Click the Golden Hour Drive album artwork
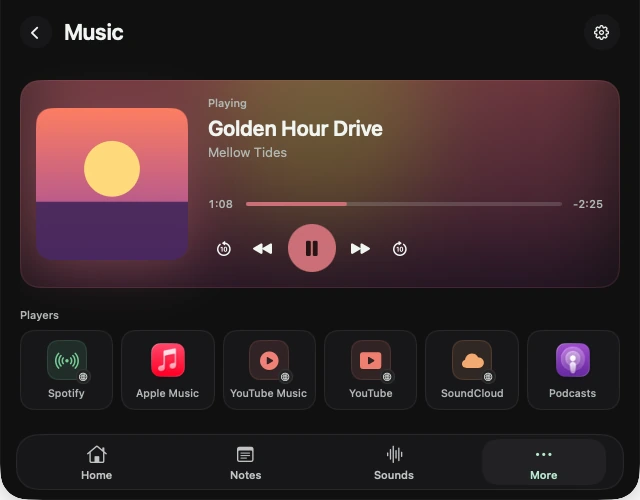This screenshot has height=500, width=640. (112, 184)
